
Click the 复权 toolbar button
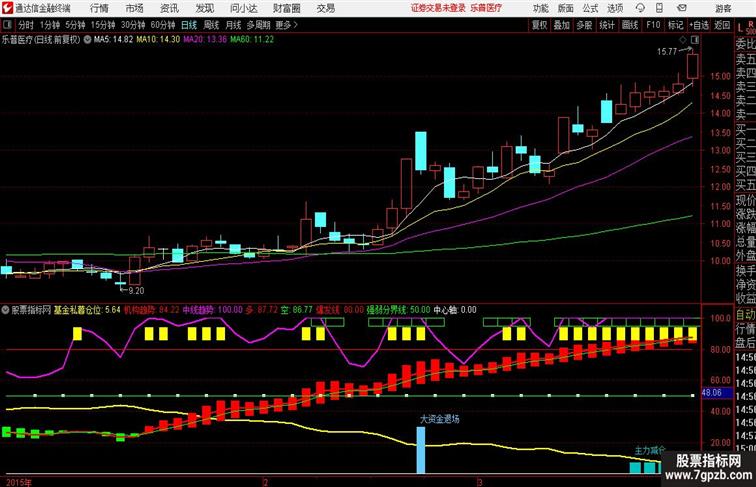click(x=539, y=25)
